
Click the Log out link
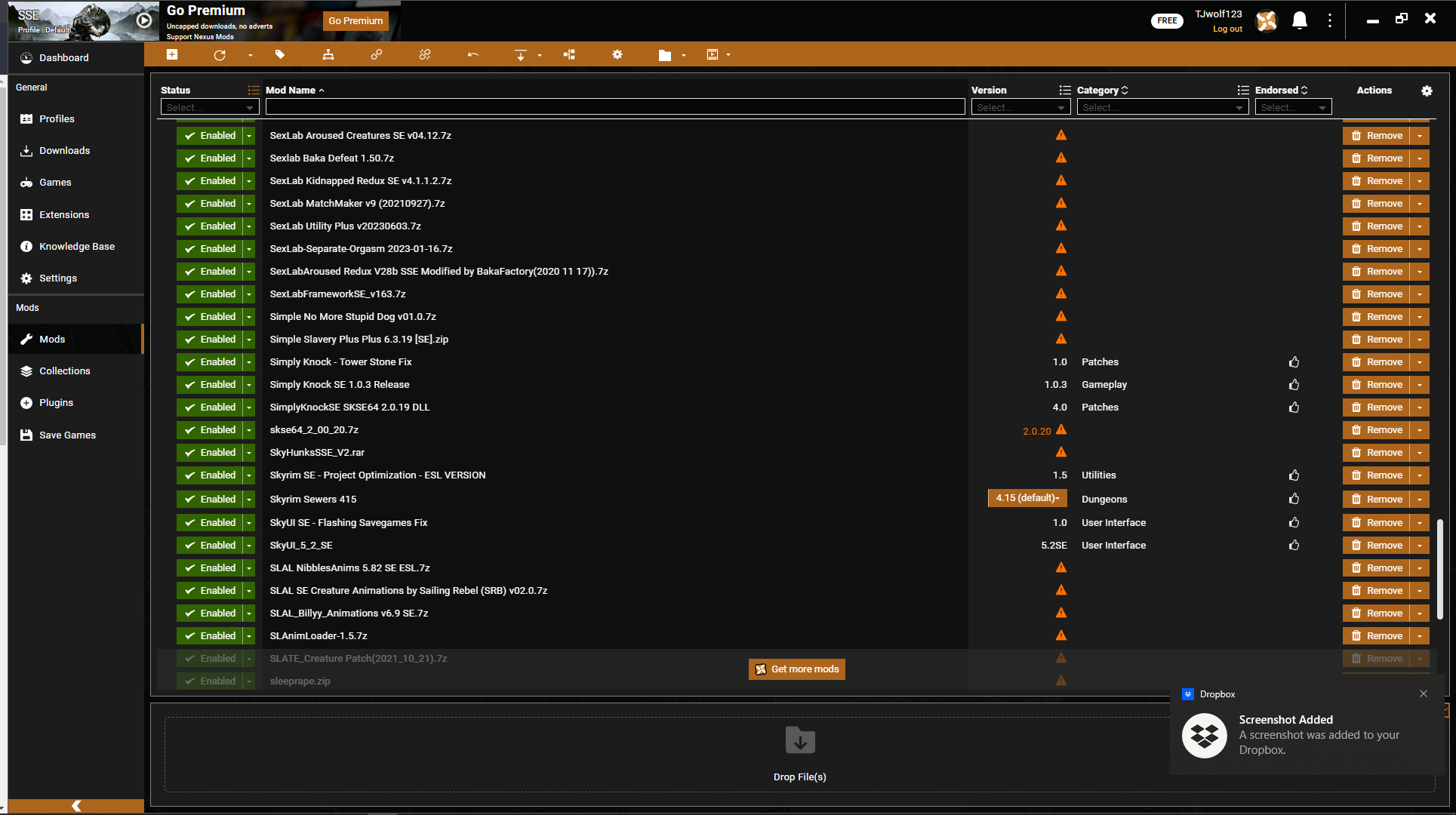click(x=1227, y=29)
